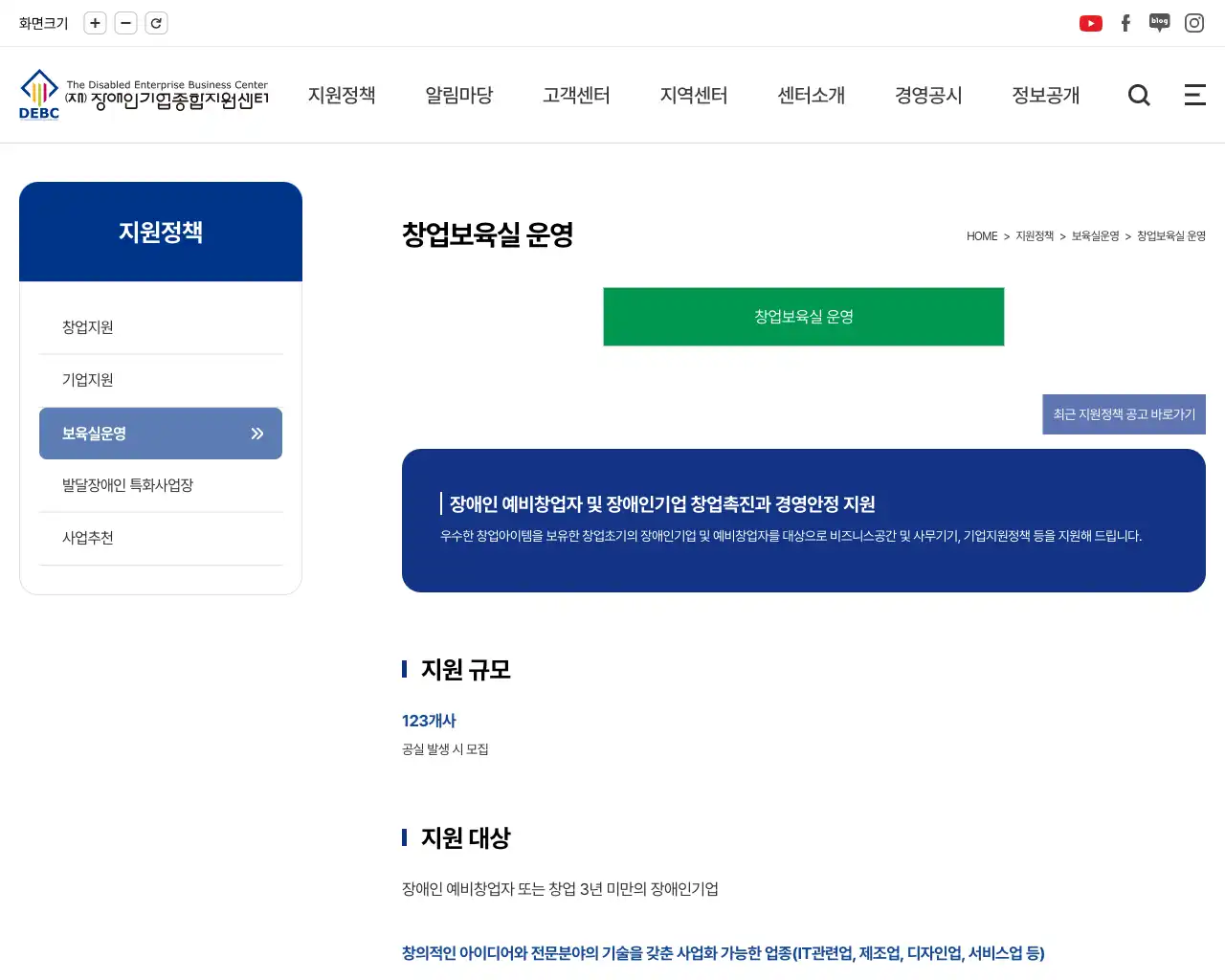The image size is (1225, 980).
Task: Open 지역센터 menu
Action: (x=694, y=95)
